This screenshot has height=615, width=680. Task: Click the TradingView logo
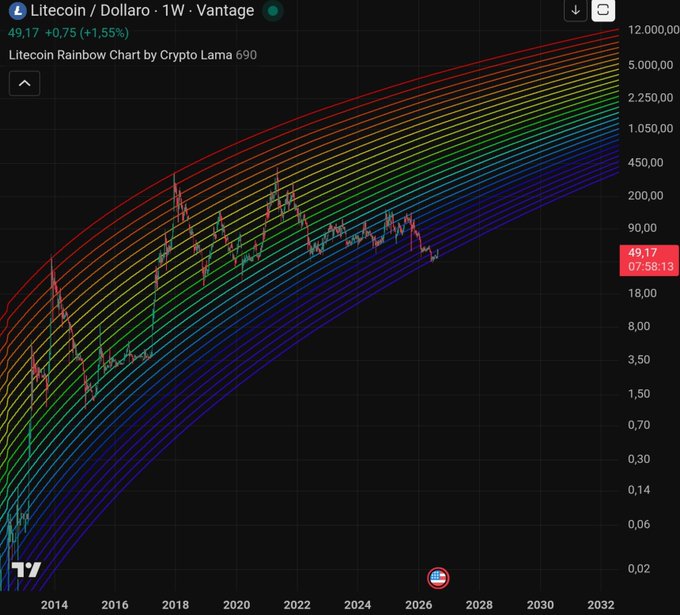coord(26,569)
